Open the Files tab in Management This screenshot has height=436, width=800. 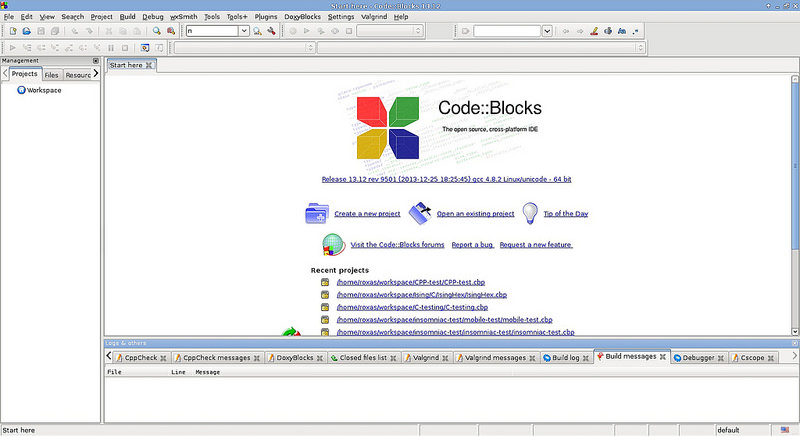[51, 75]
